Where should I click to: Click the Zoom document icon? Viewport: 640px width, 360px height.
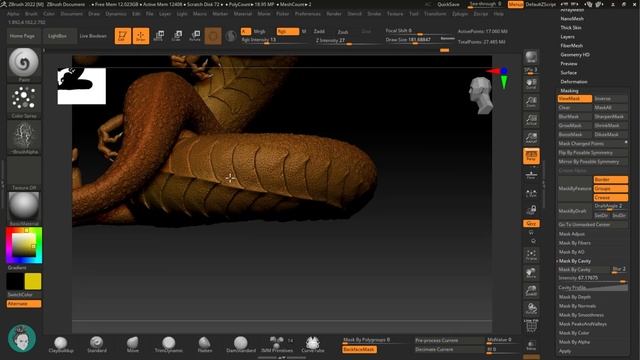531,102
